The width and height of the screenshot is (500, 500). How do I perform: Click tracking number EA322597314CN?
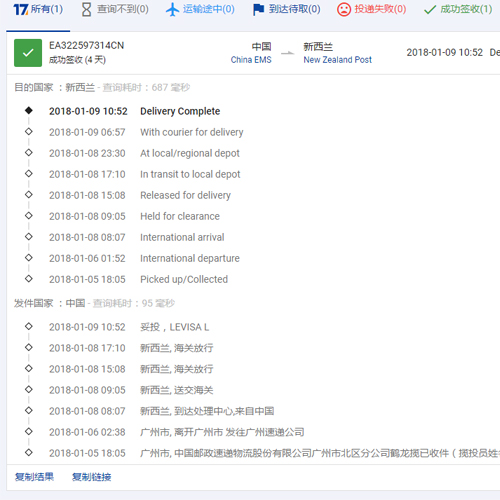pyautogui.click(x=86, y=45)
